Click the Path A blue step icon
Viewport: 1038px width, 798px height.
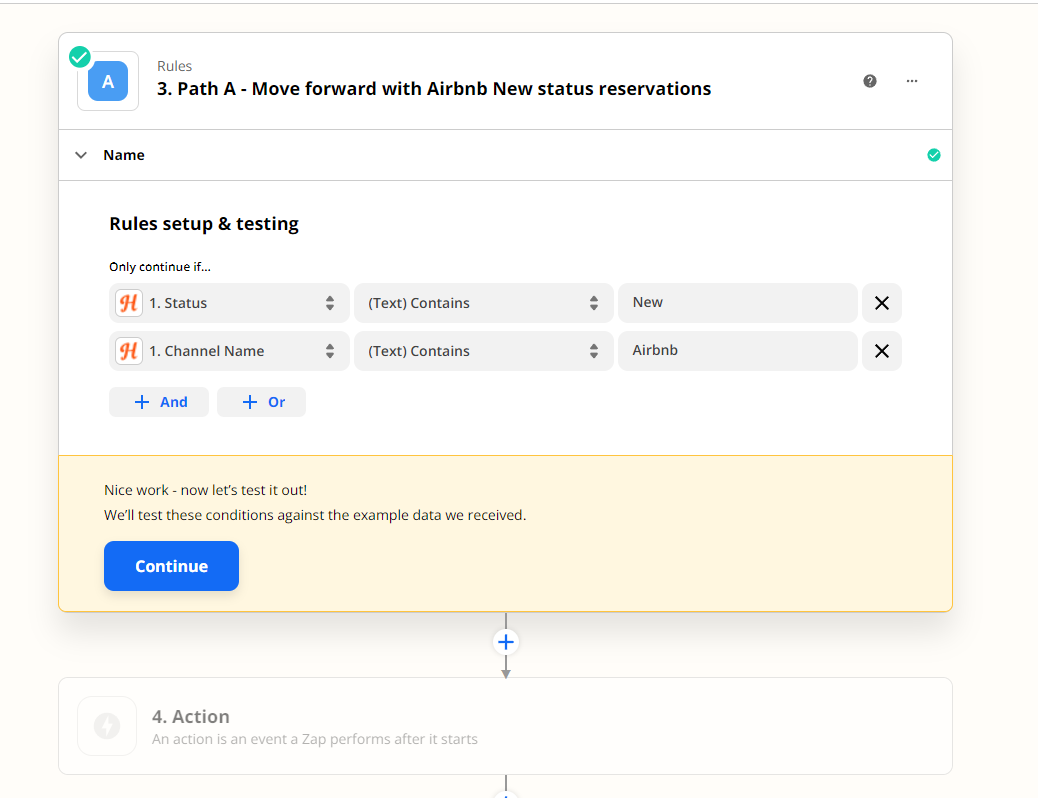[x=108, y=81]
